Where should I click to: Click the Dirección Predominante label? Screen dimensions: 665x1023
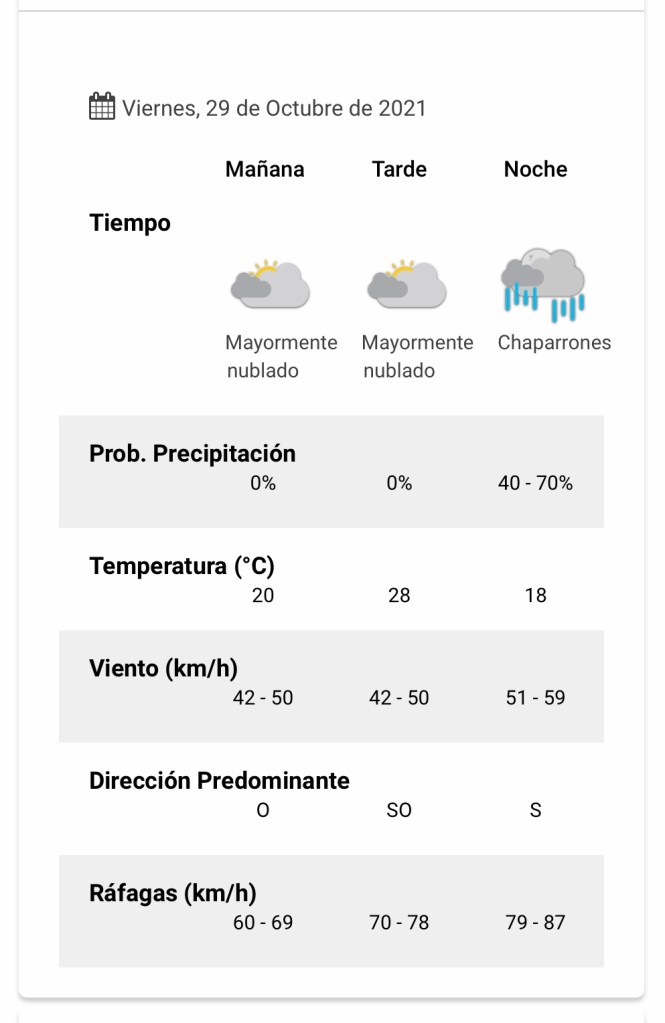point(219,780)
